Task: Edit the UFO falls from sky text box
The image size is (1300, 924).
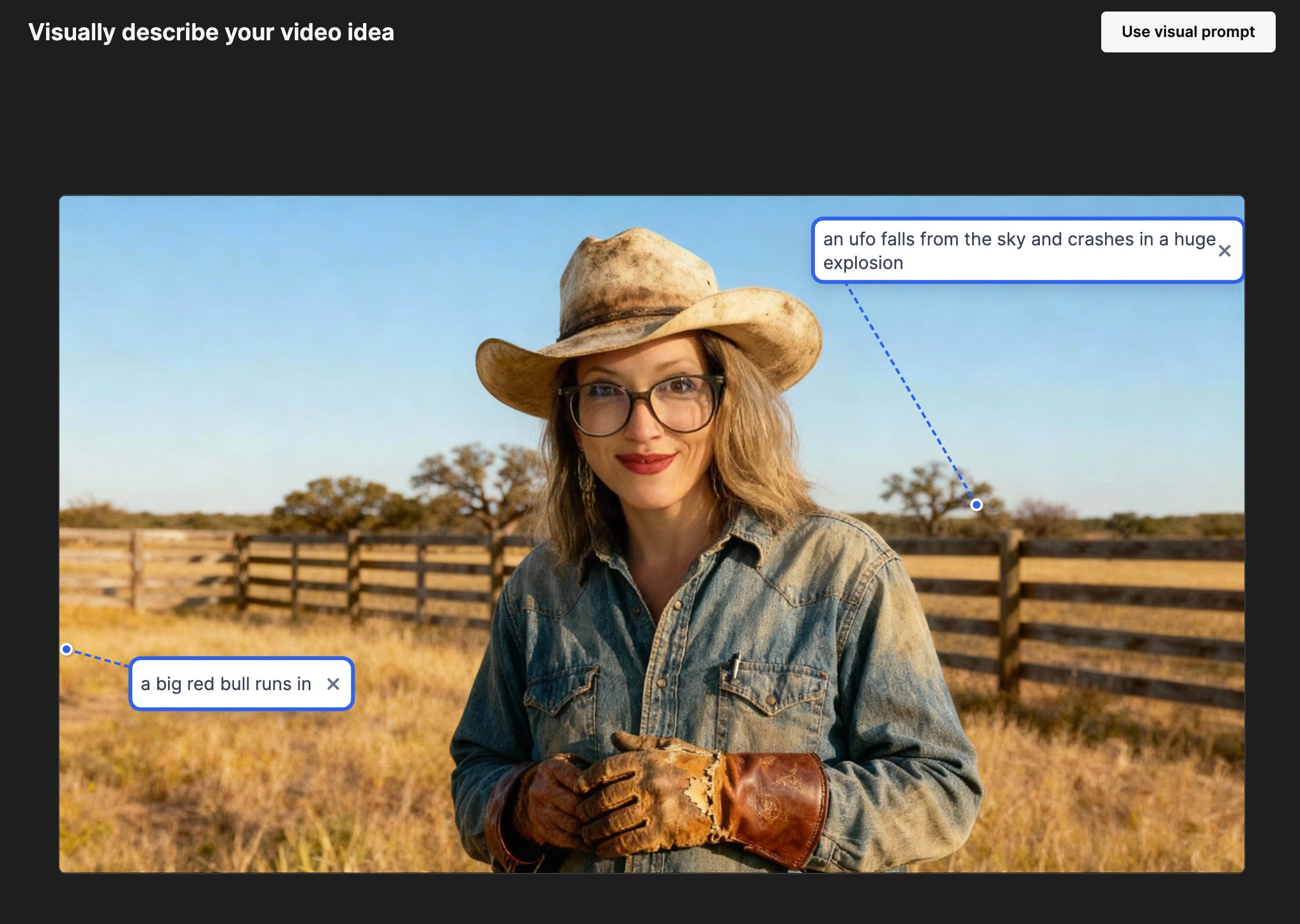Action: pyautogui.click(x=1016, y=250)
